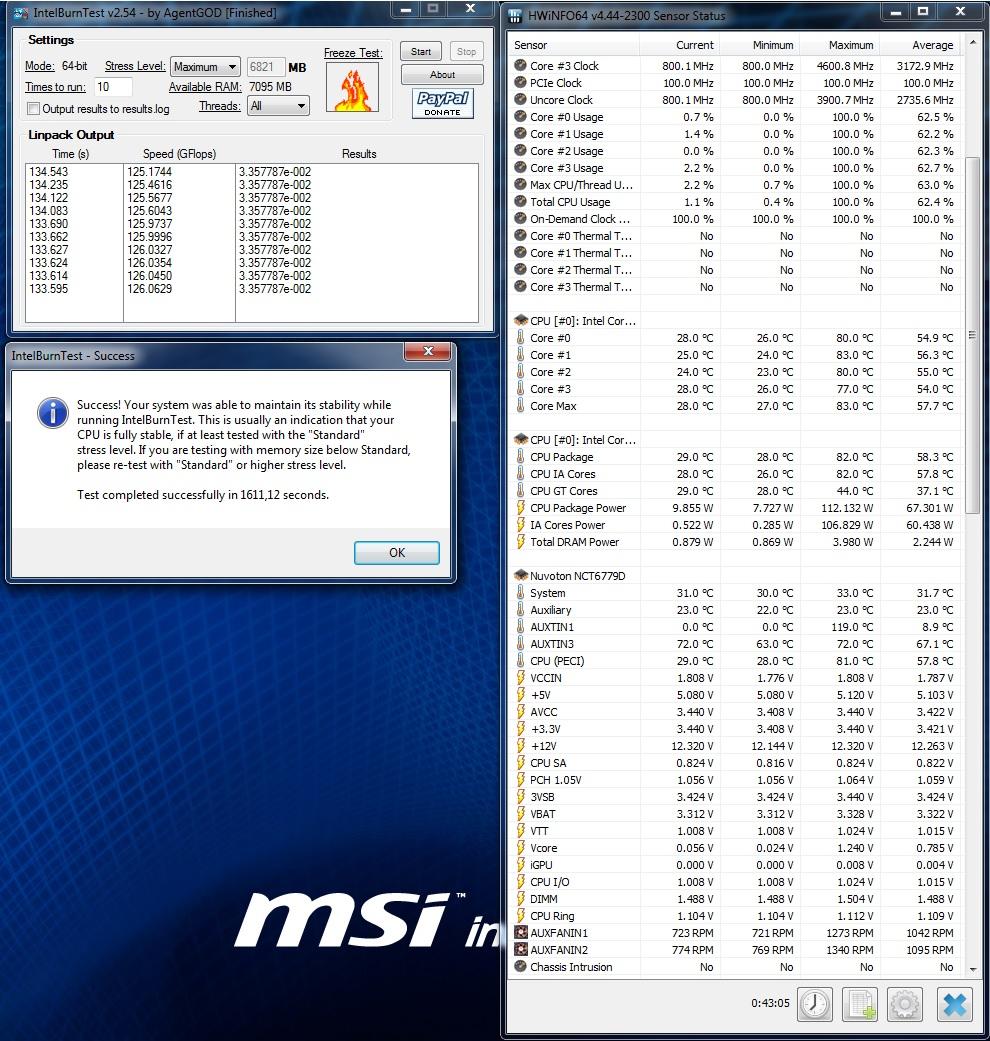The image size is (990, 1041).
Task: Click the HWiNFO64 title bar app icon
Action: click(x=515, y=15)
